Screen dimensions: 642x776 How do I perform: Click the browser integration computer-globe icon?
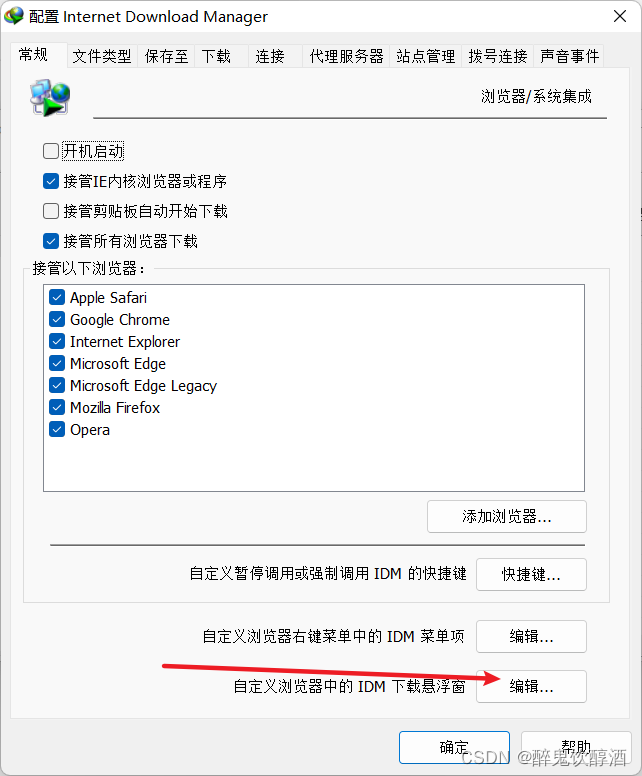[x=49, y=97]
